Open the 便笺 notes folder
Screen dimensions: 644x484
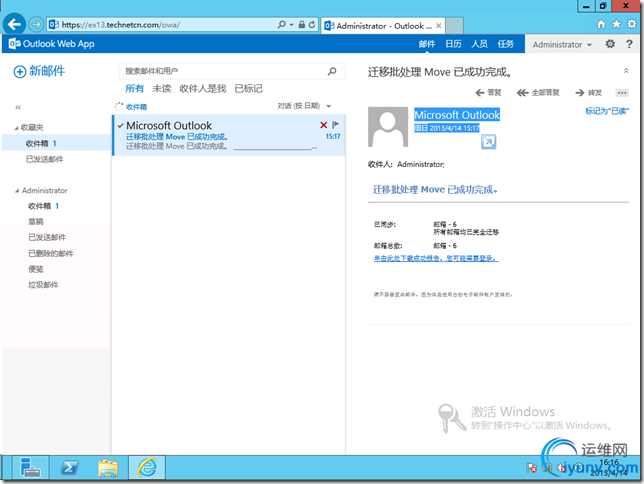click(x=35, y=269)
